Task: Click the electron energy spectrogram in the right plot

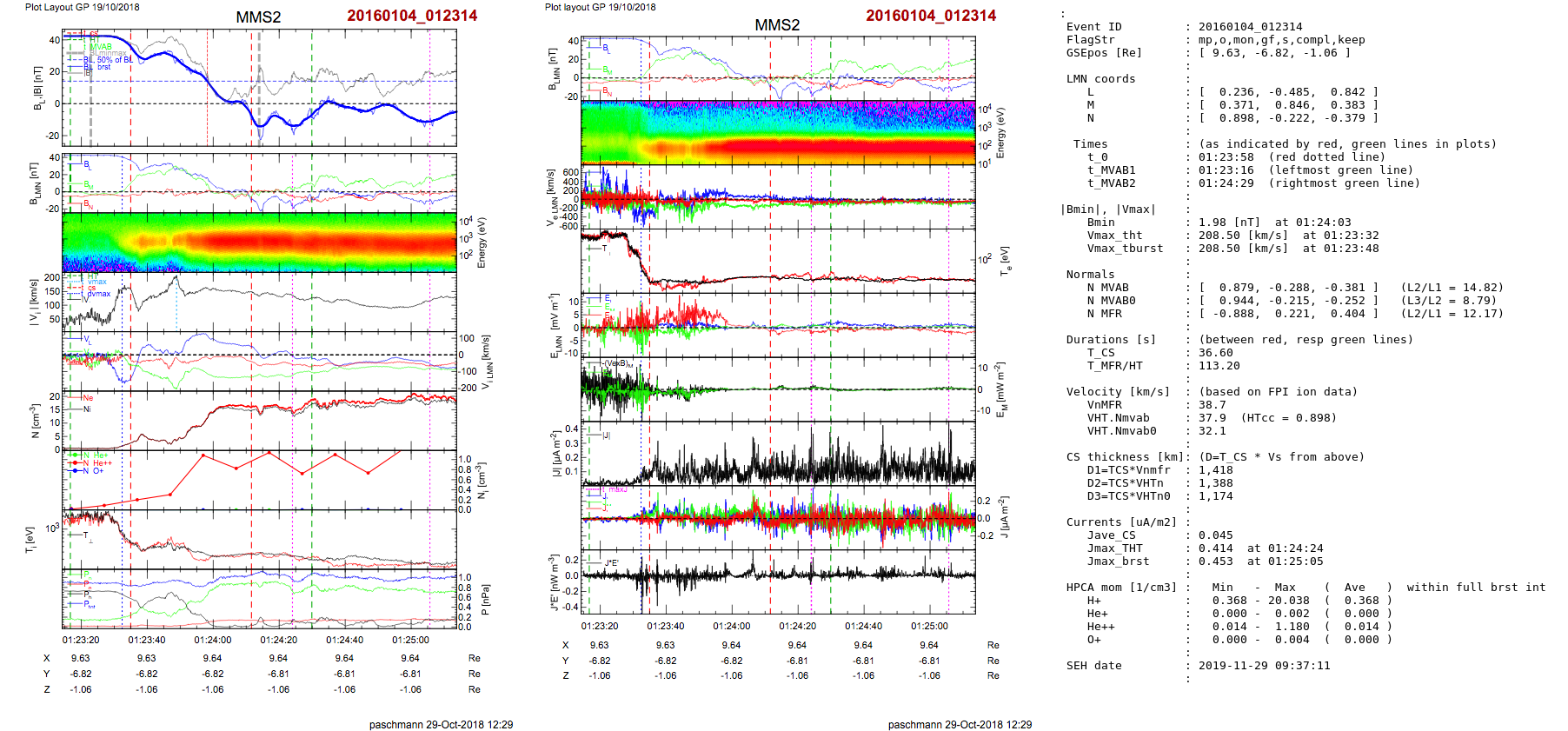Action: tap(778, 132)
